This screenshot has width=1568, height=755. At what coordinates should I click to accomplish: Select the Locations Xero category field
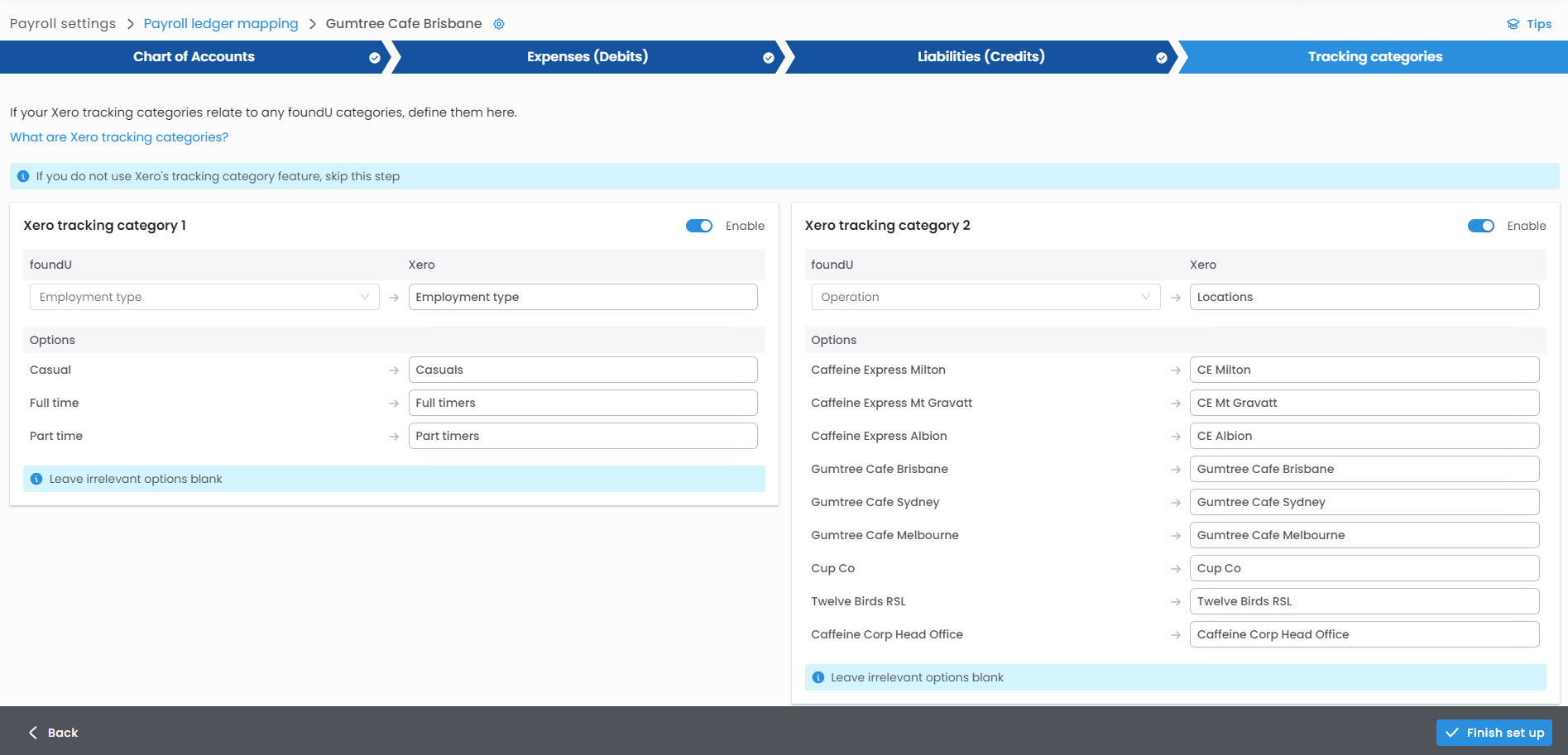point(1364,297)
